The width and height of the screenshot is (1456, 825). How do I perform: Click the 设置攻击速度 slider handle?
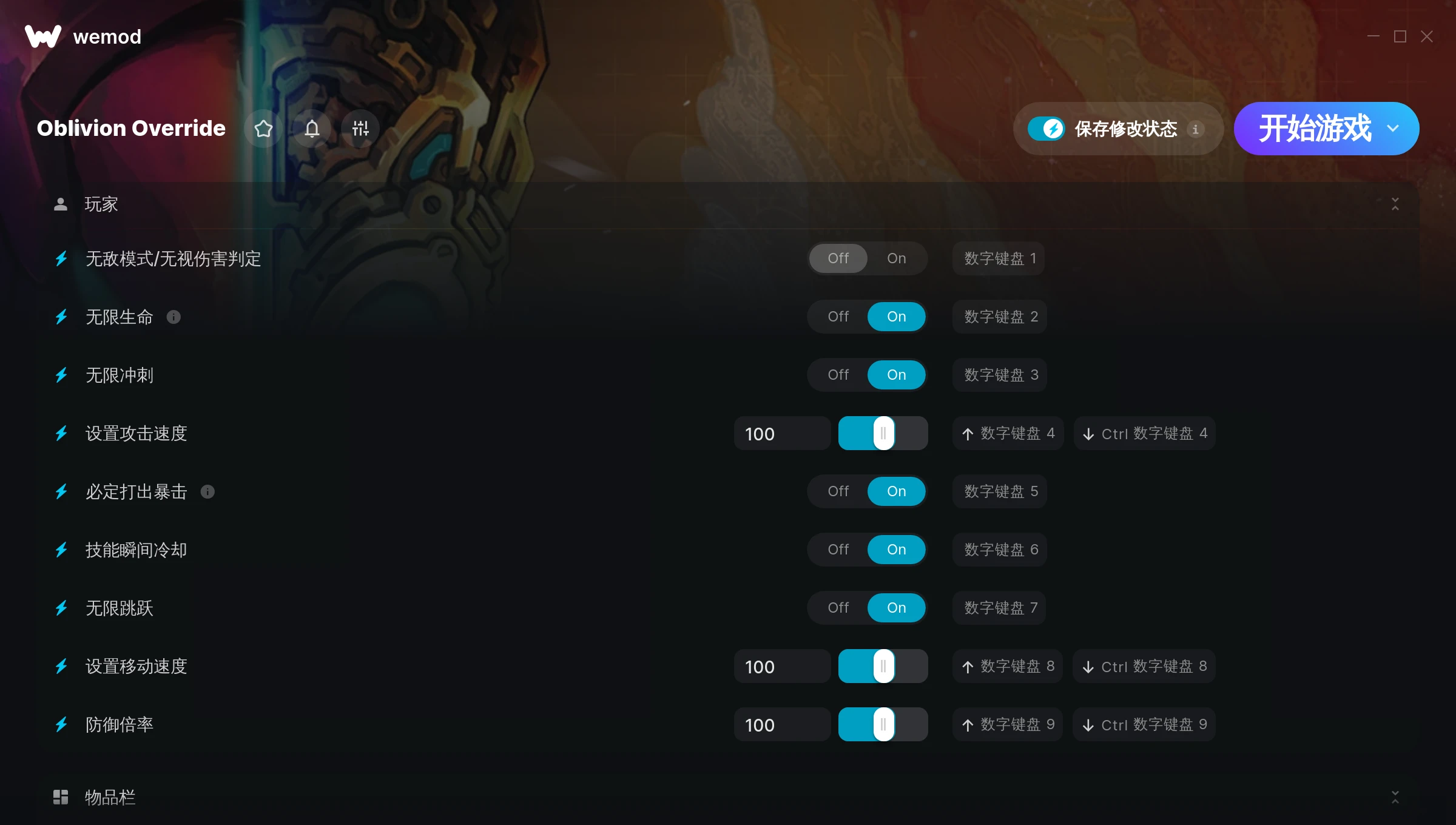883,433
